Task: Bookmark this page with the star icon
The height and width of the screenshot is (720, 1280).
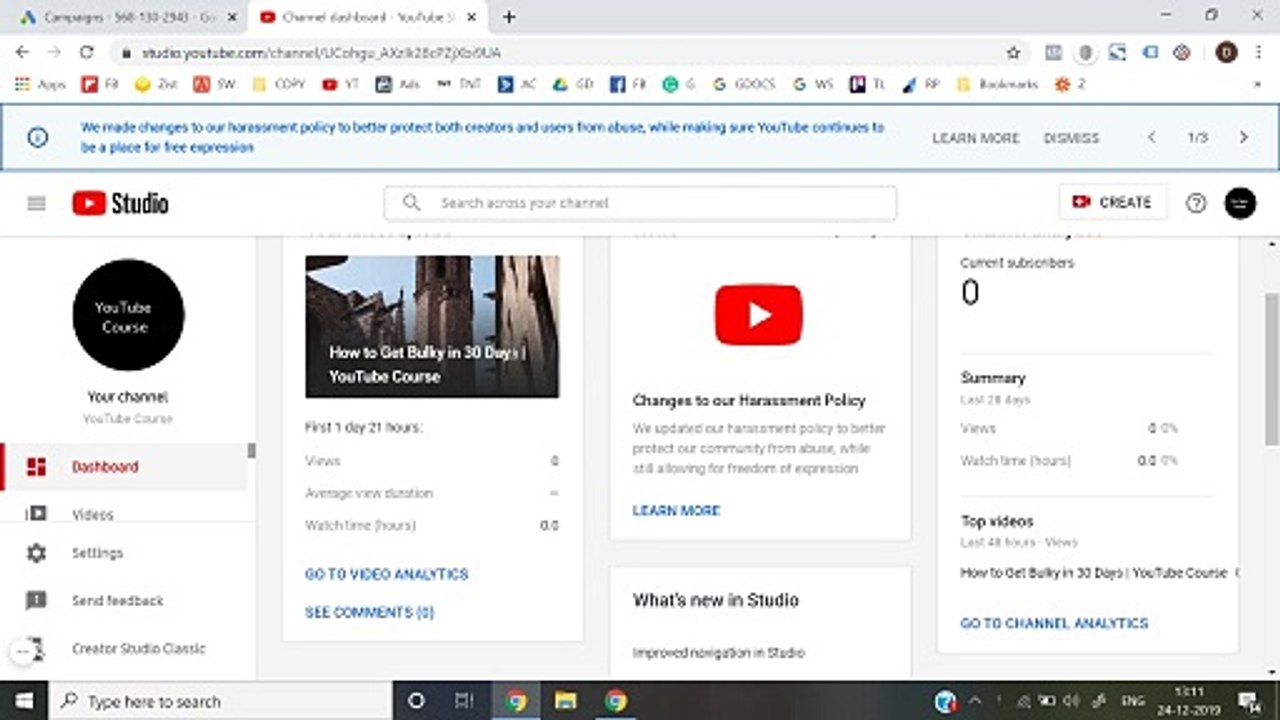Action: 1014,52
